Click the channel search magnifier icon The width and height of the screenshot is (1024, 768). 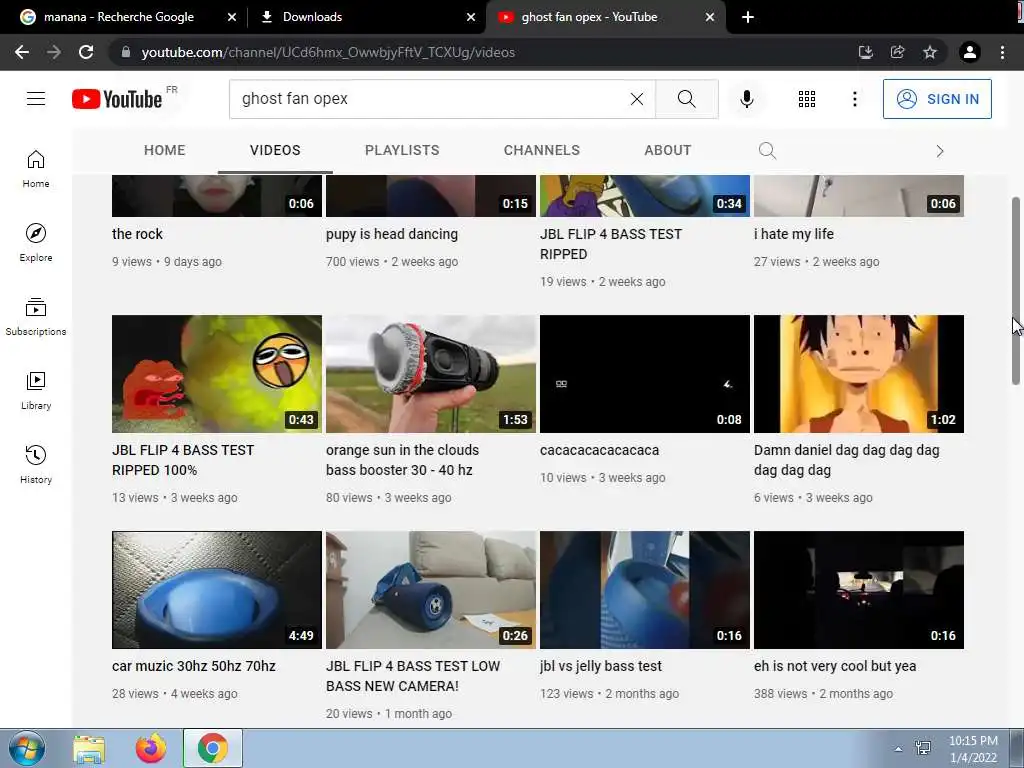point(767,151)
